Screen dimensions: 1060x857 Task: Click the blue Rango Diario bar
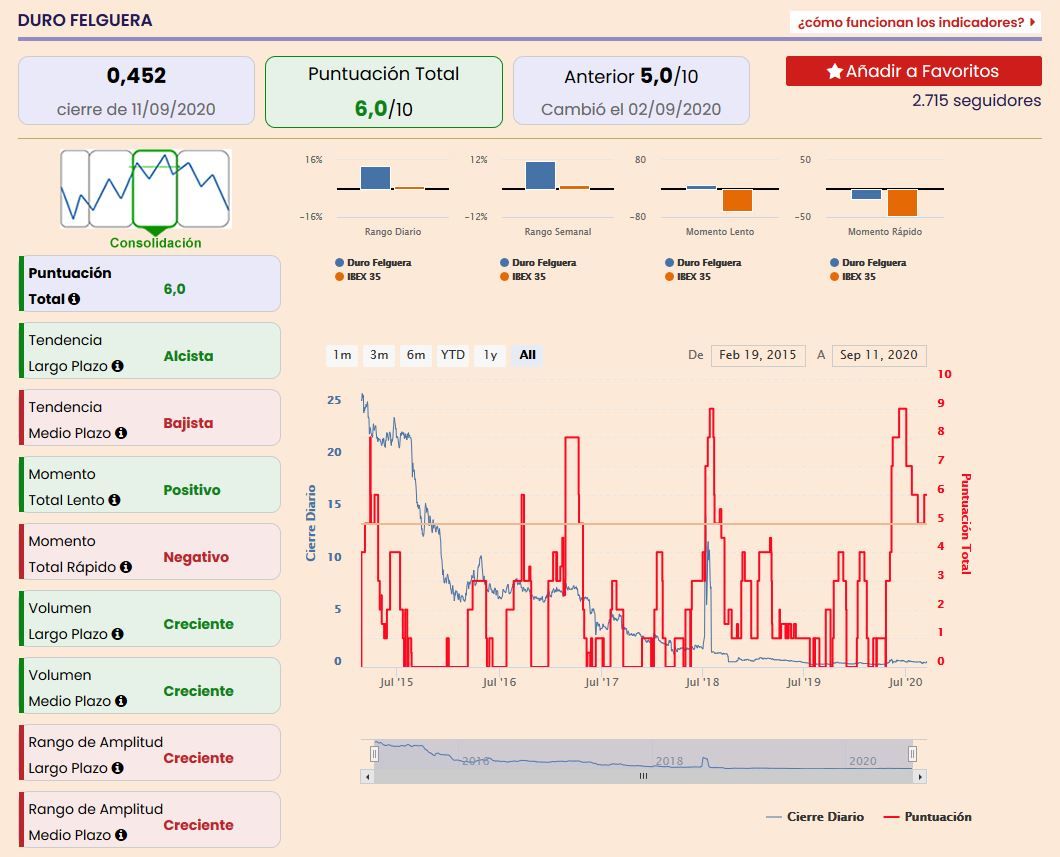point(375,178)
